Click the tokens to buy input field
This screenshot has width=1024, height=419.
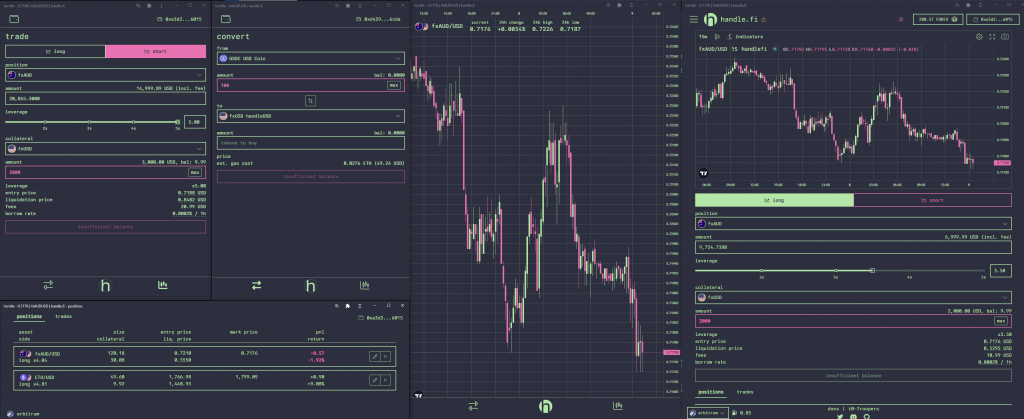point(310,143)
